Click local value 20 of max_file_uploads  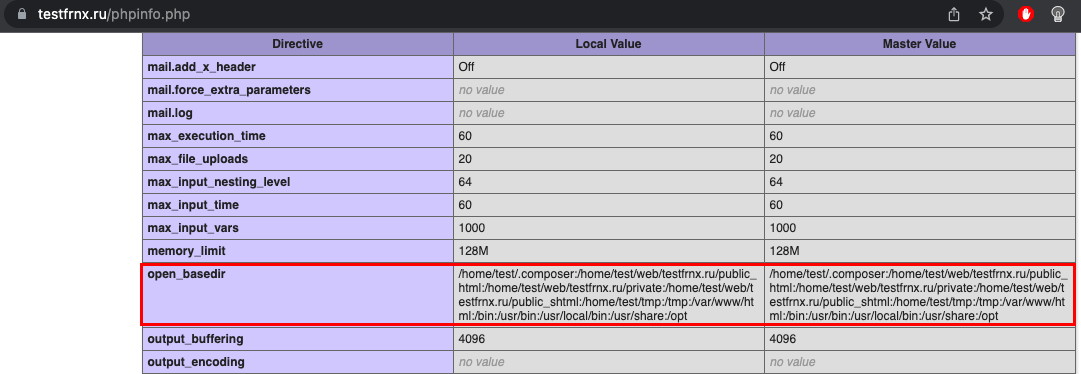465,159
